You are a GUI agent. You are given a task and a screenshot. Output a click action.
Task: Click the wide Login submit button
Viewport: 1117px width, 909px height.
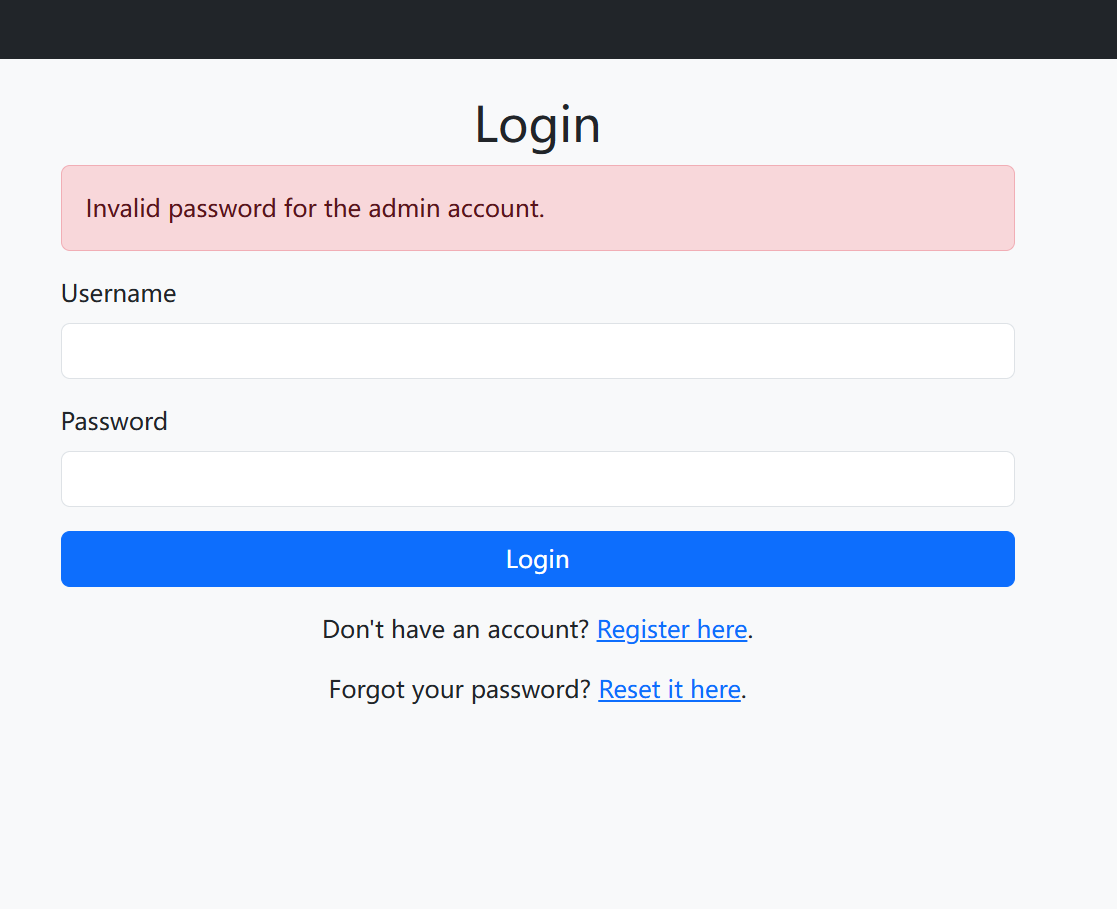pos(538,559)
